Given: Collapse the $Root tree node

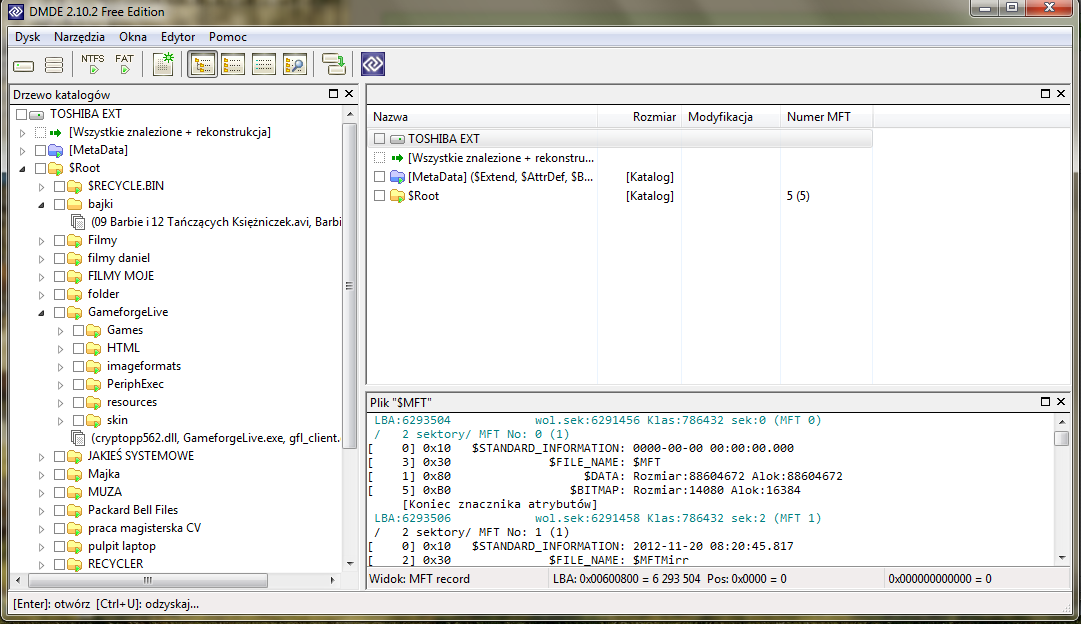Looking at the screenshot, I should click(23, 168).
